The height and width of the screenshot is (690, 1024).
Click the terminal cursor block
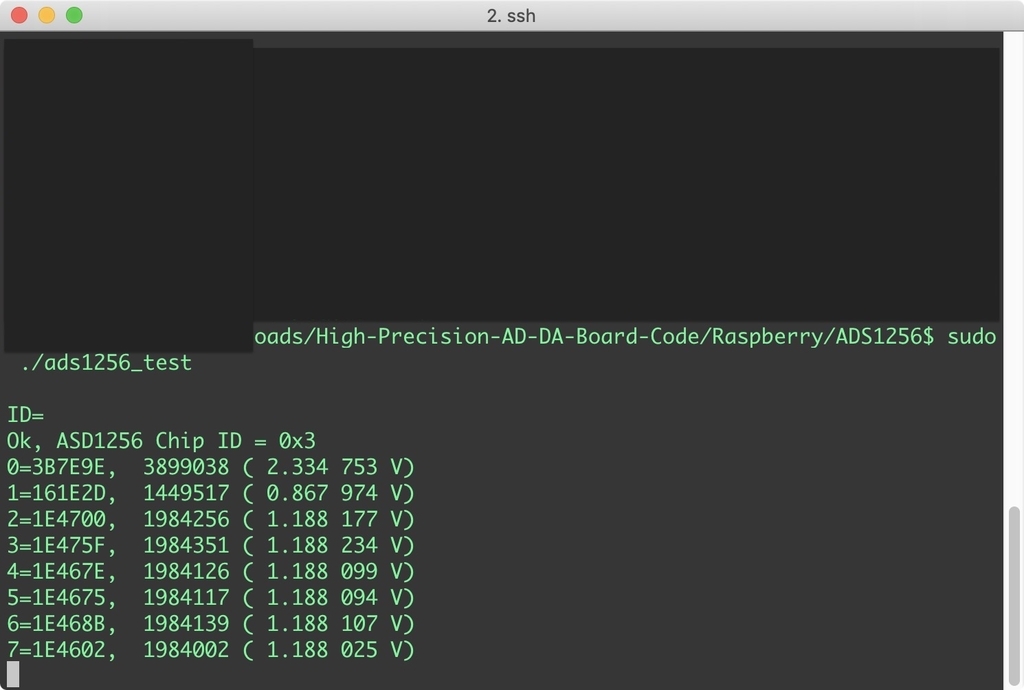(13, 674)
